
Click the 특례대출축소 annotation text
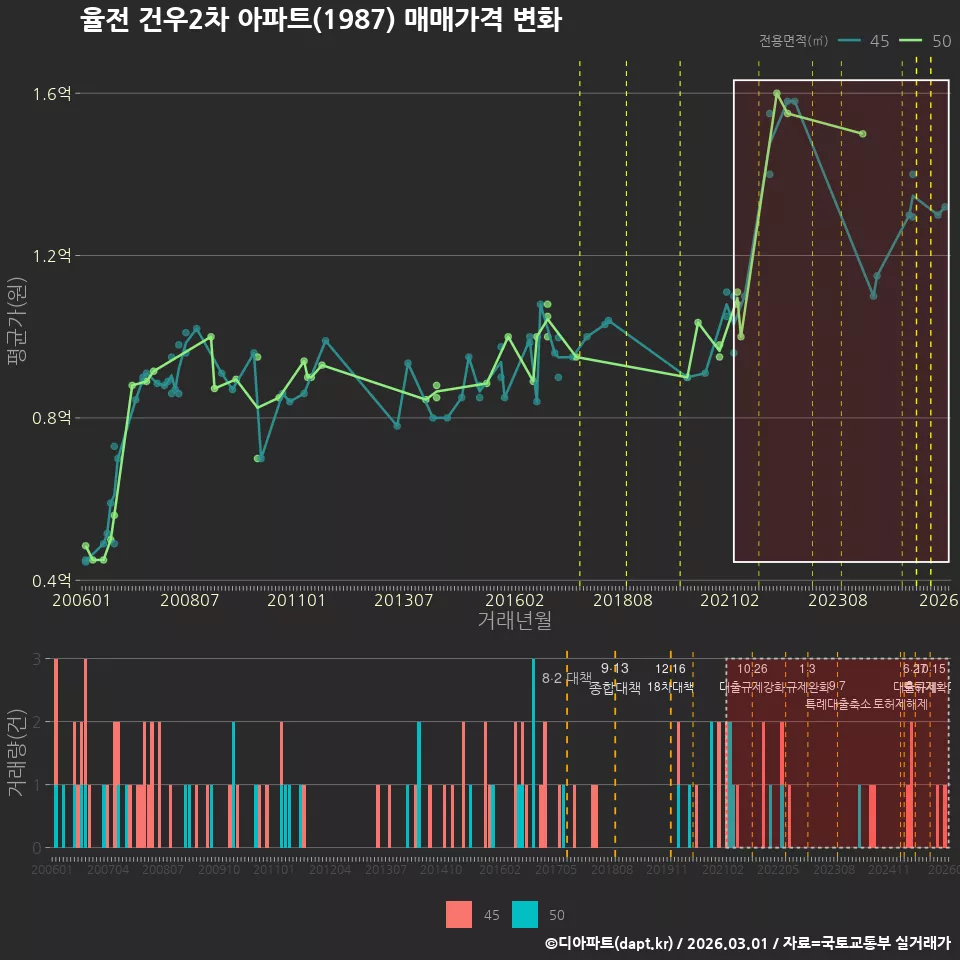[838, 704]
